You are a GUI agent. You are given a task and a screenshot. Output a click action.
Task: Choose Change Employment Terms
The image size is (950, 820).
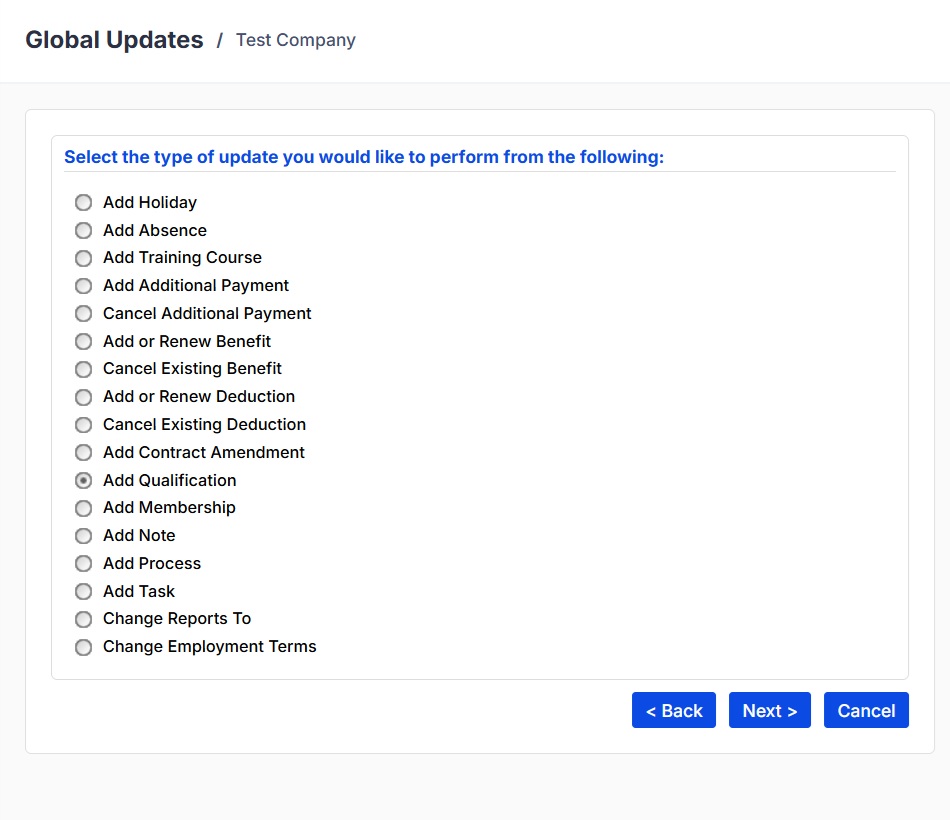pyautogui.click(x=83, y=647)
